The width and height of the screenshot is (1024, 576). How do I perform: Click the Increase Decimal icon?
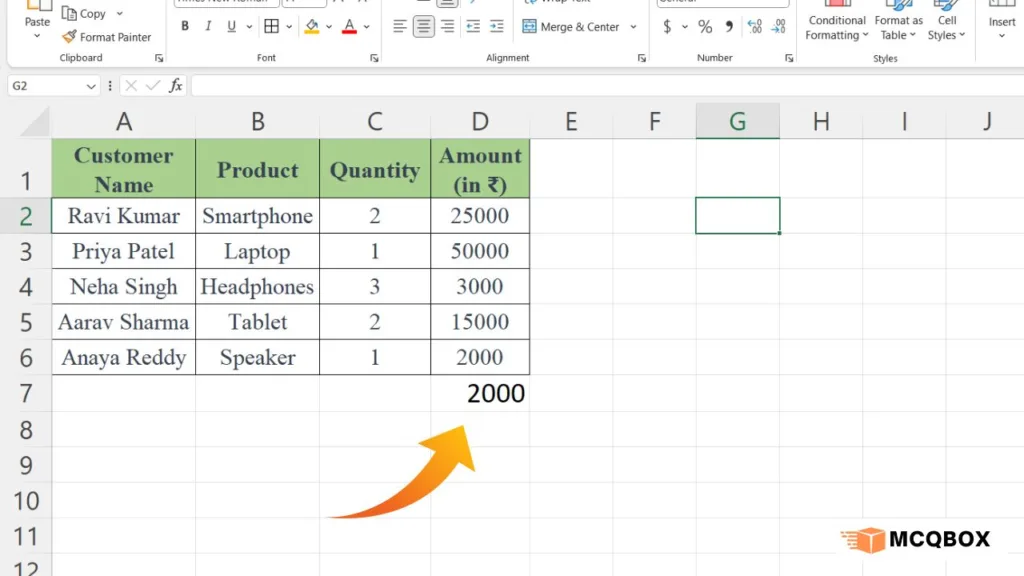click(x=754, y=27)
